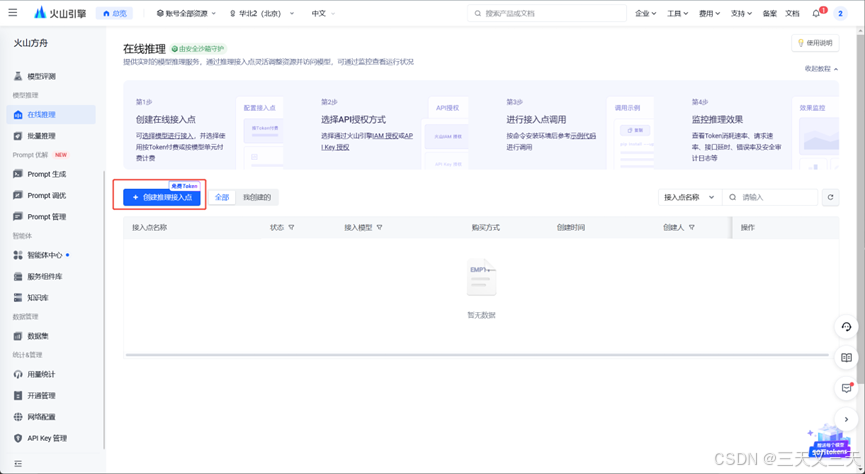Click the 操作 column header
The width and height of the screenshot is (865, 474).
coord(747,227)
